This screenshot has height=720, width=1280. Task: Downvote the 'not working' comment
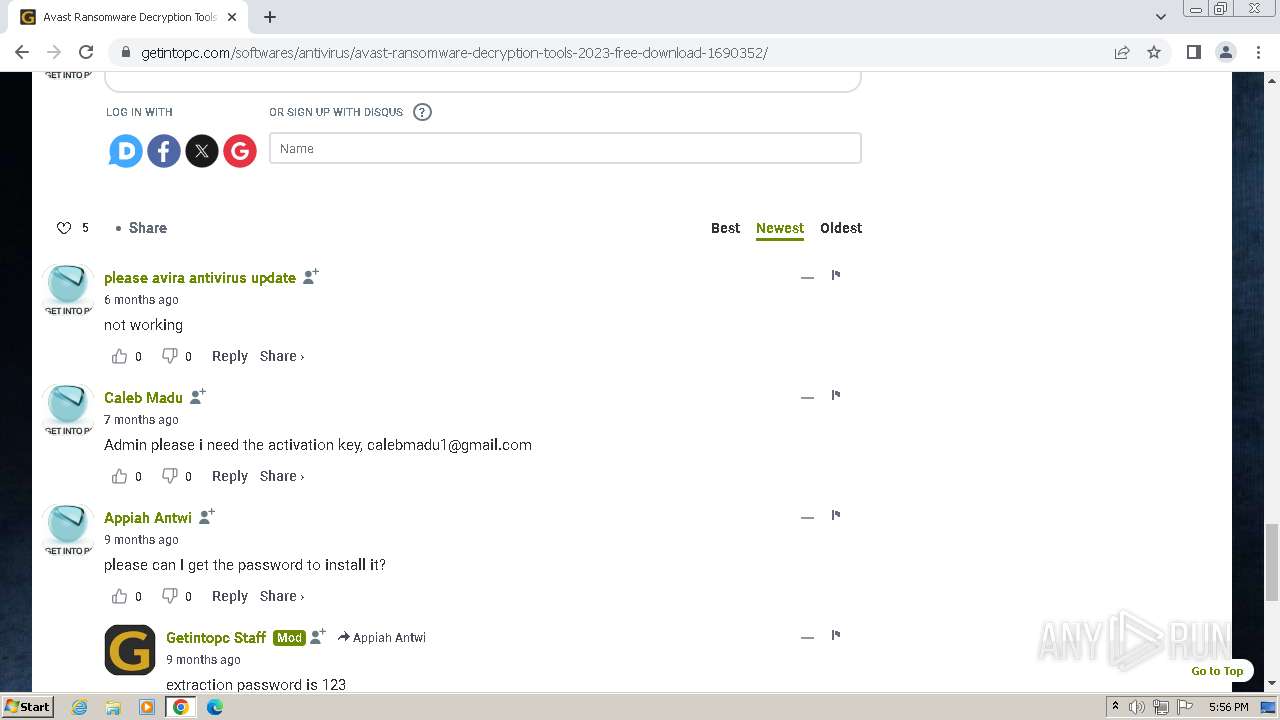coord(170,356)
